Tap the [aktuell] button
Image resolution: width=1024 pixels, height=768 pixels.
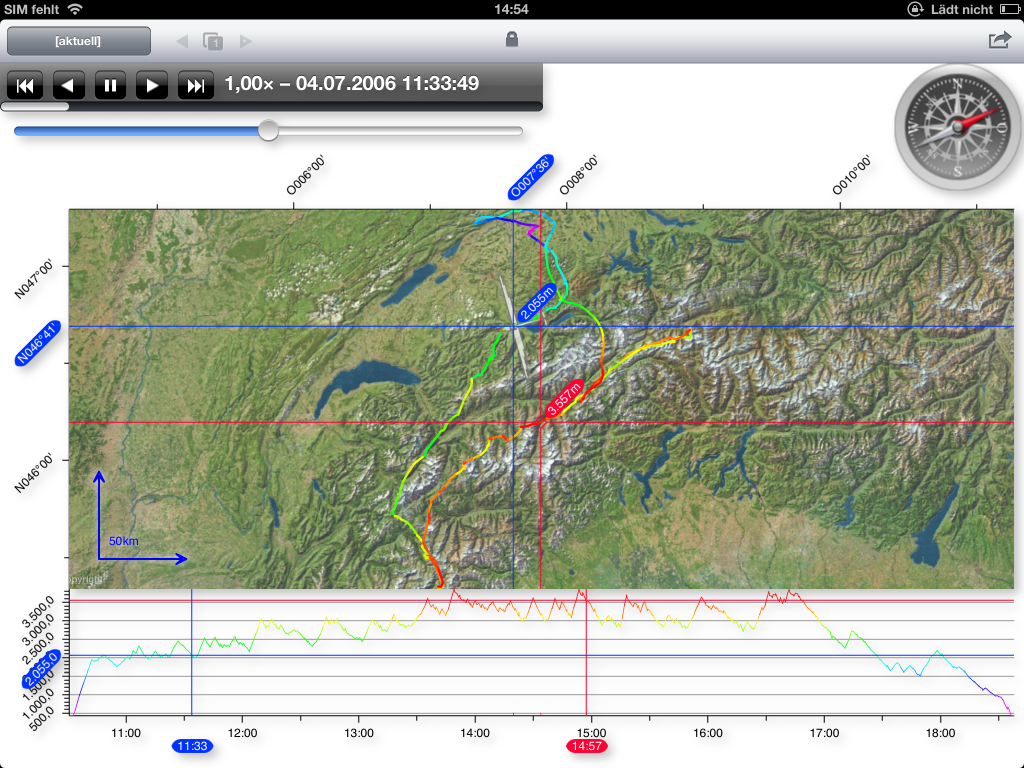coord(78,41)
